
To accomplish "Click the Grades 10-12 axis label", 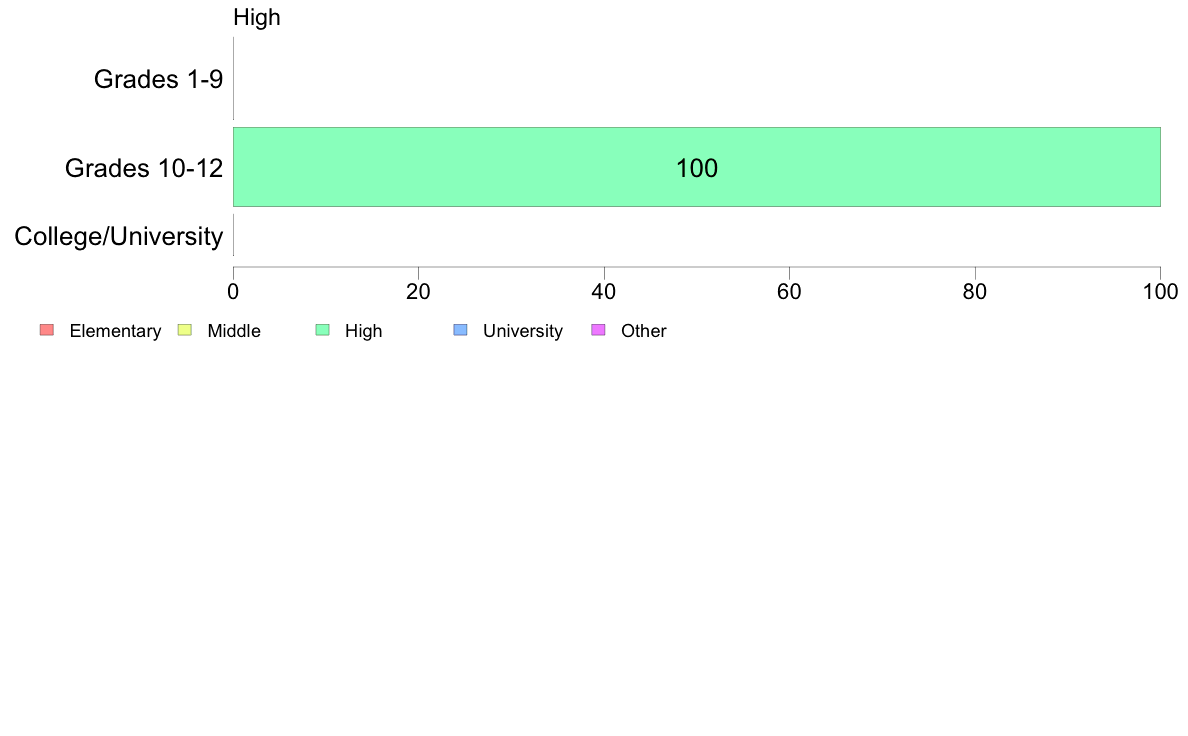I will [x=144, y=168].
